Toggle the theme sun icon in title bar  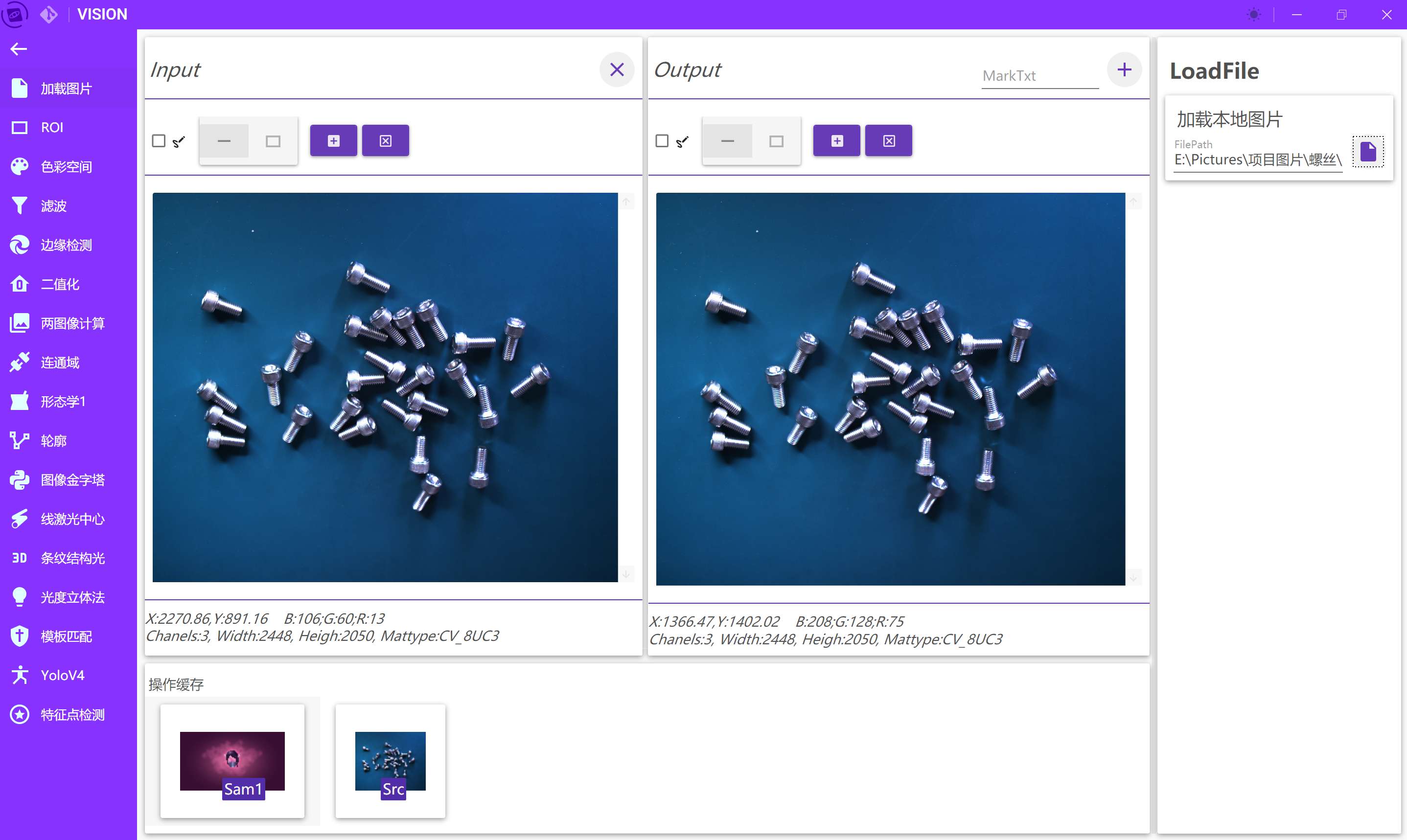pyautogui.click(x=1253, y=15)
